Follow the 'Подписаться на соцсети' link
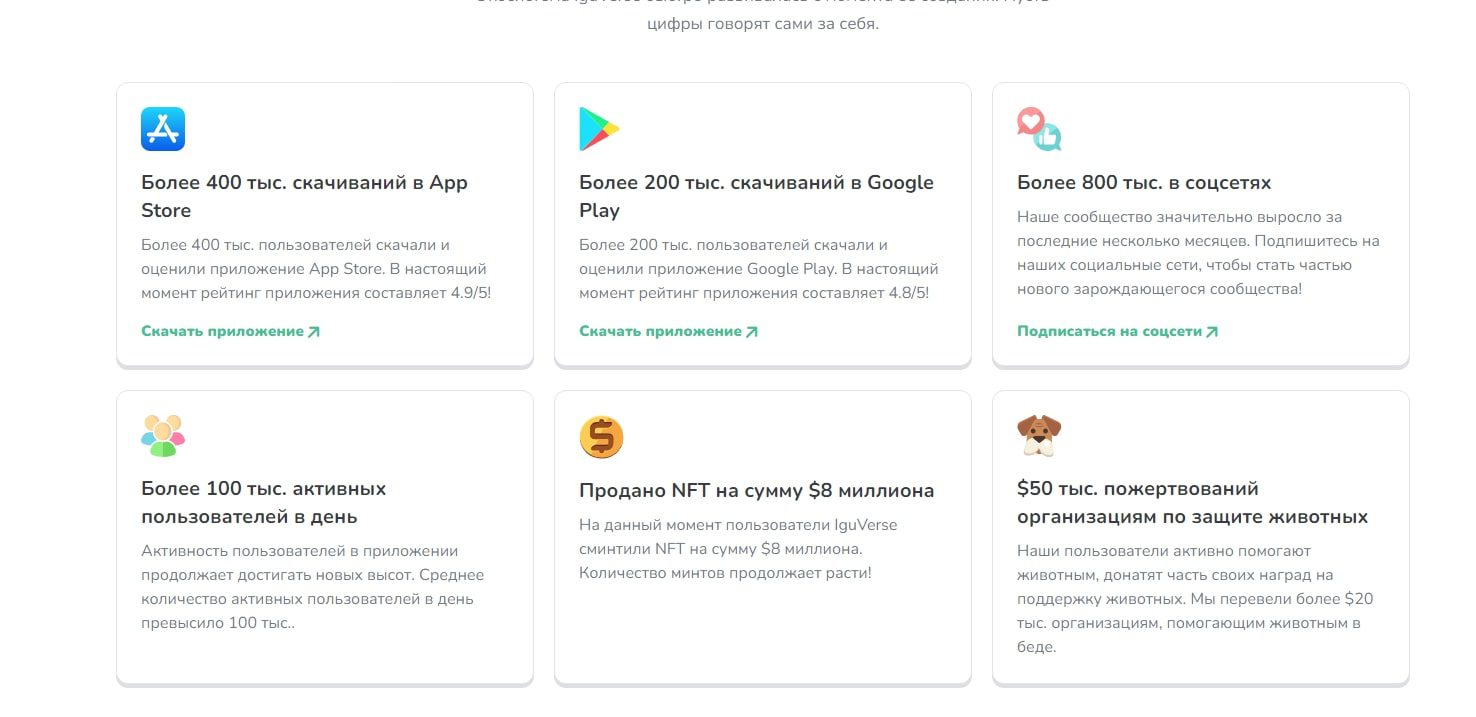 tap(1109, 331)
